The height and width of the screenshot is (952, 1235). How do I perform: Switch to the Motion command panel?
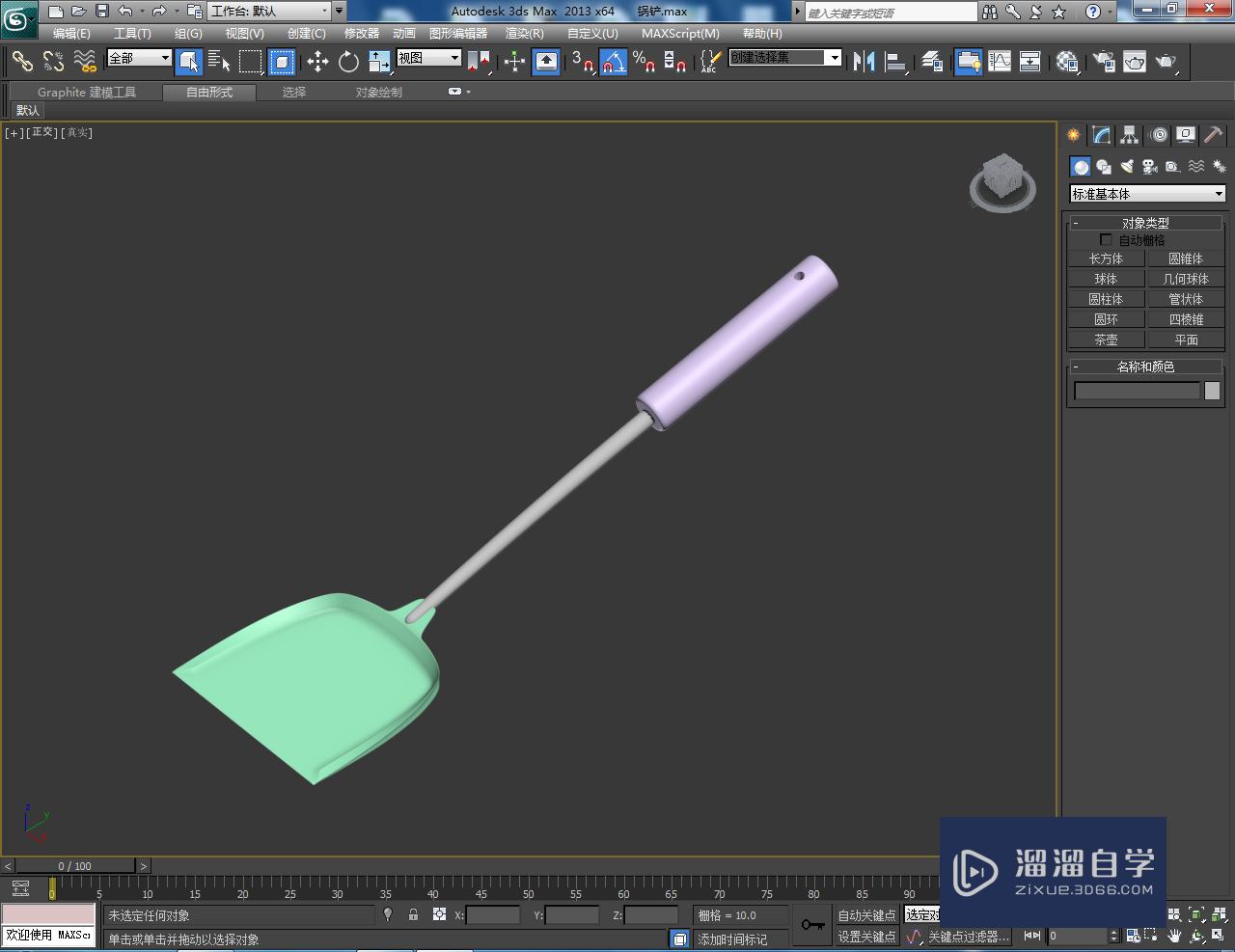[1159, 135]
